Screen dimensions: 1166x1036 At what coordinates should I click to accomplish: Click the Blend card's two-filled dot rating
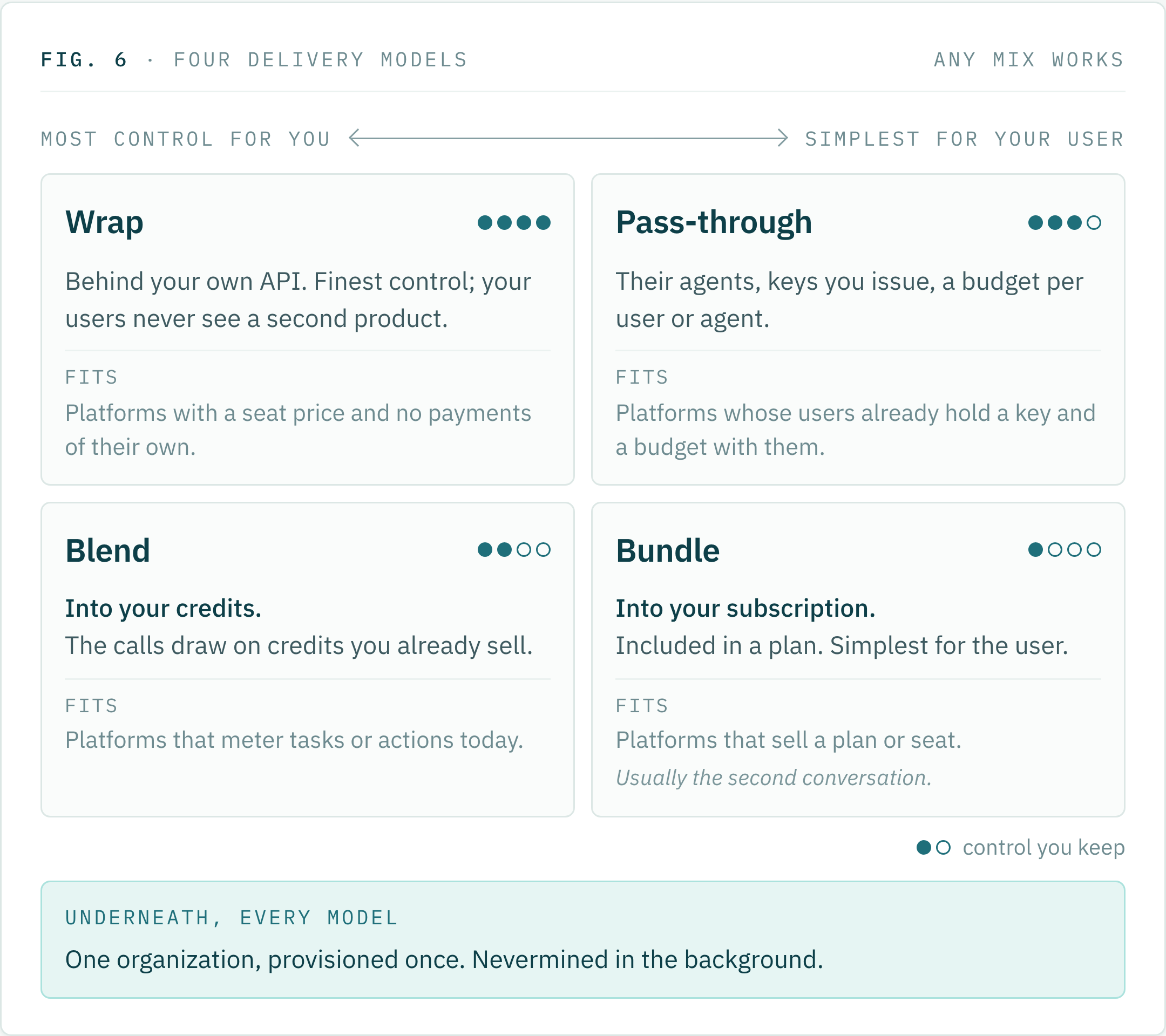513,549
